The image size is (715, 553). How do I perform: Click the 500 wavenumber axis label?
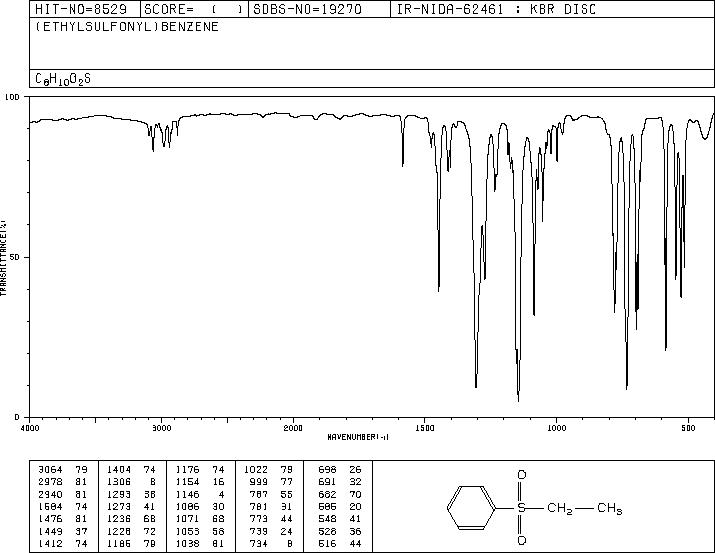point(688,428)
